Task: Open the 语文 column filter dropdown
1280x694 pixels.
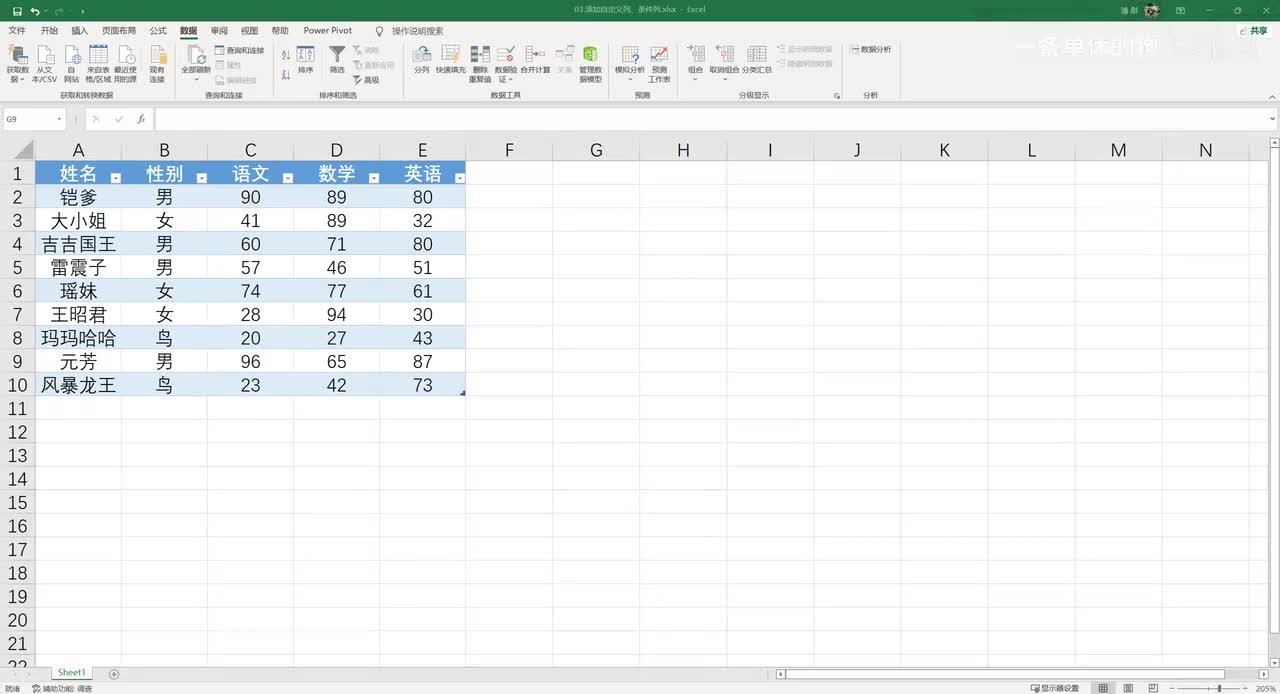Action: click(x=288, y=178)
